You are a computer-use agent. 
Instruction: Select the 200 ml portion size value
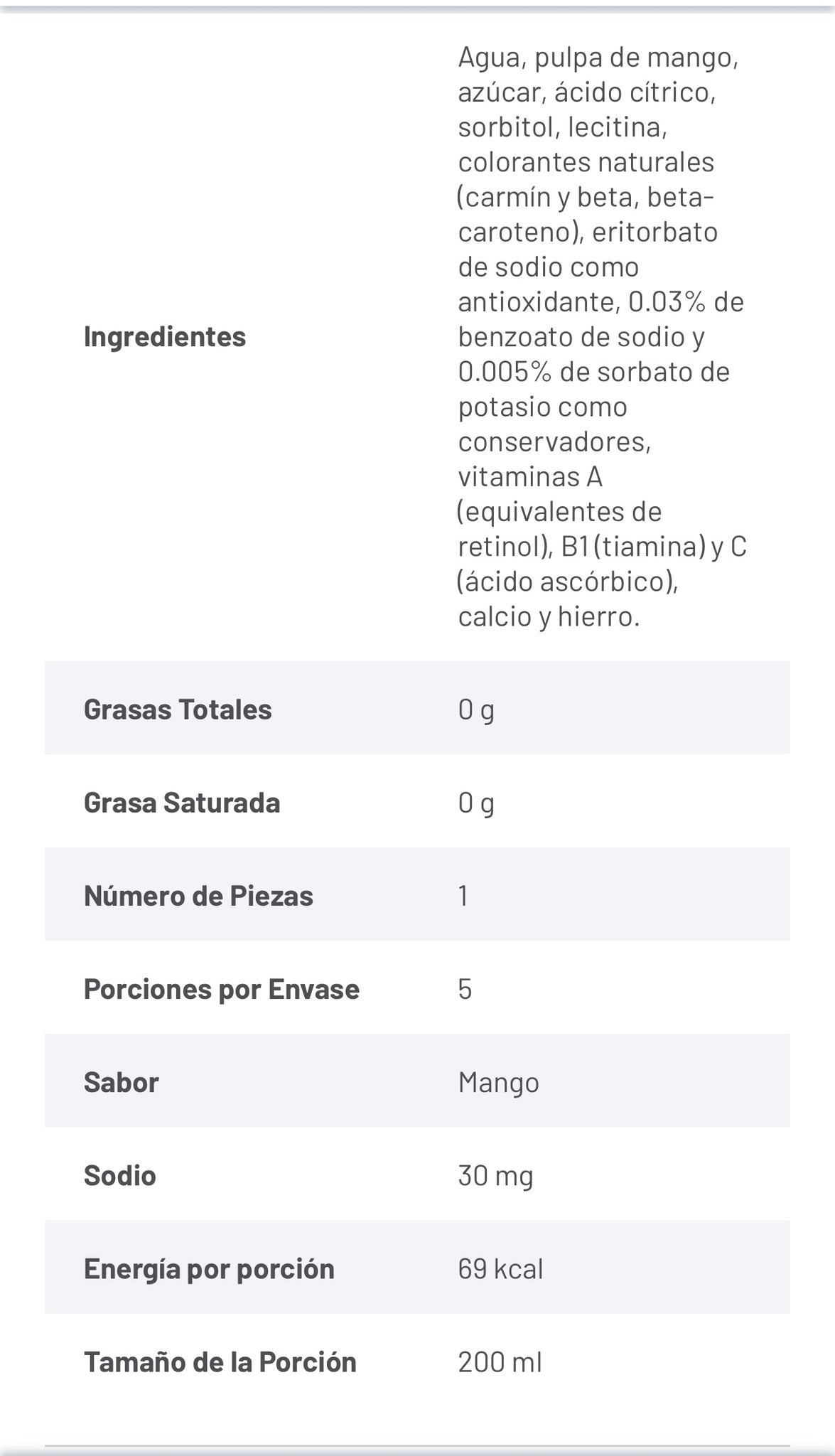[500, 1361]
